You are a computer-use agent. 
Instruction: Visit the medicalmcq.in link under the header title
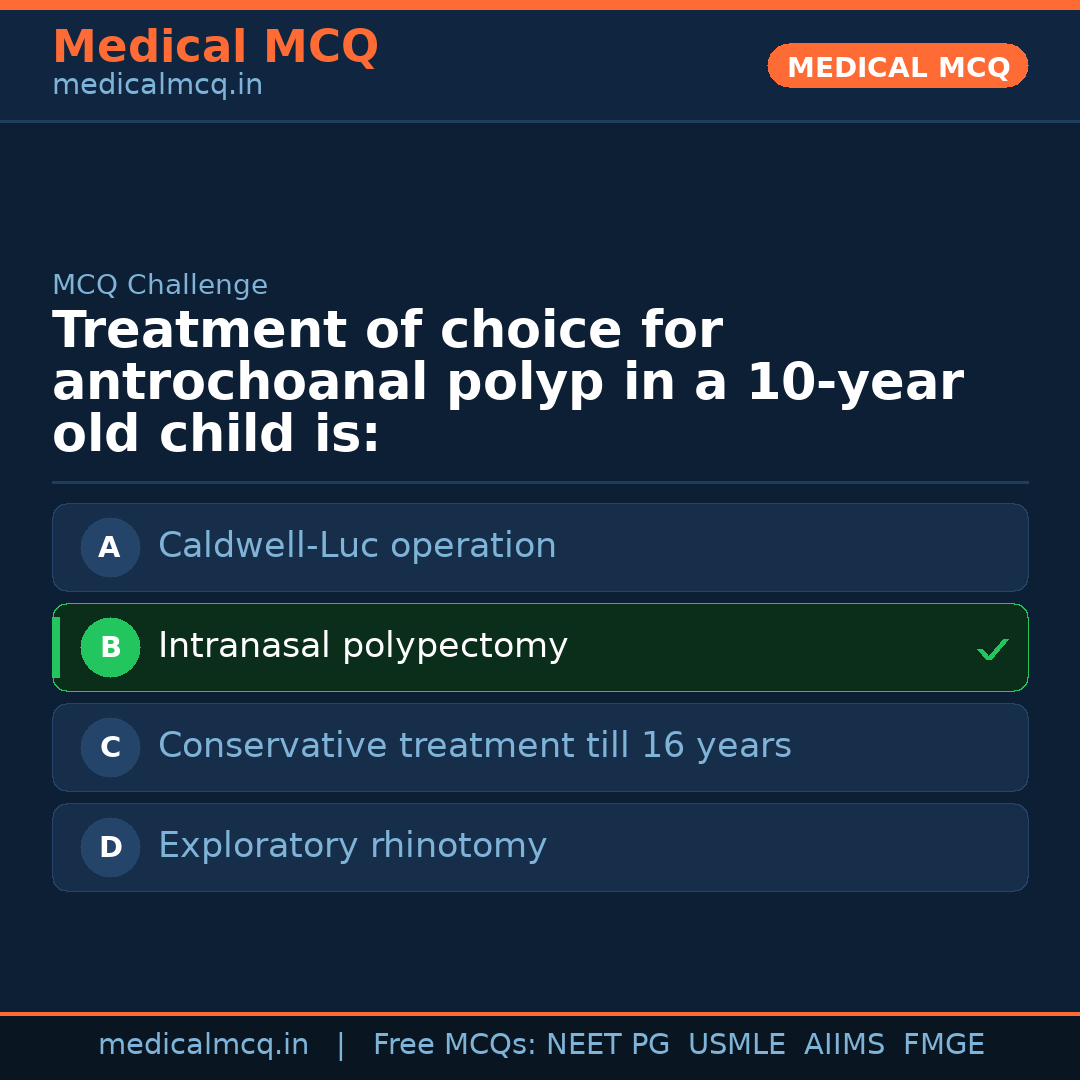pyautogui.click(x=157, y=85)
